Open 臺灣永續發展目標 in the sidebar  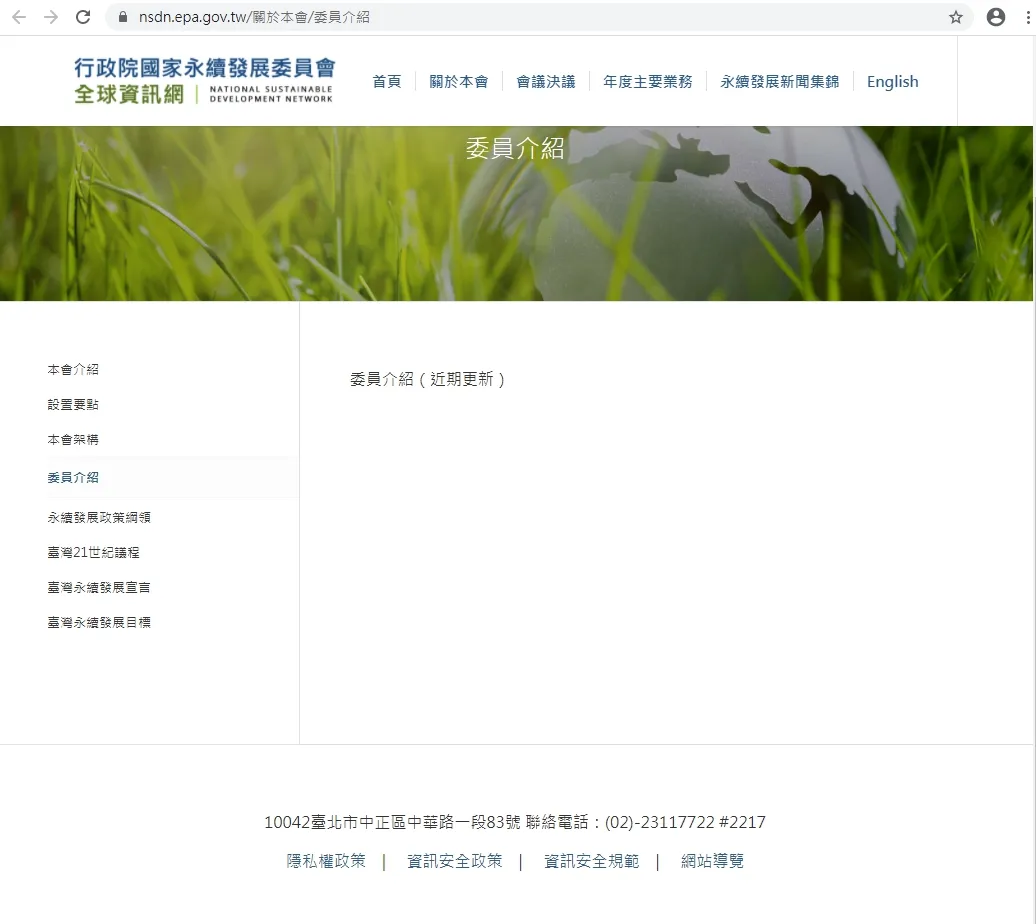click(99, 623)
